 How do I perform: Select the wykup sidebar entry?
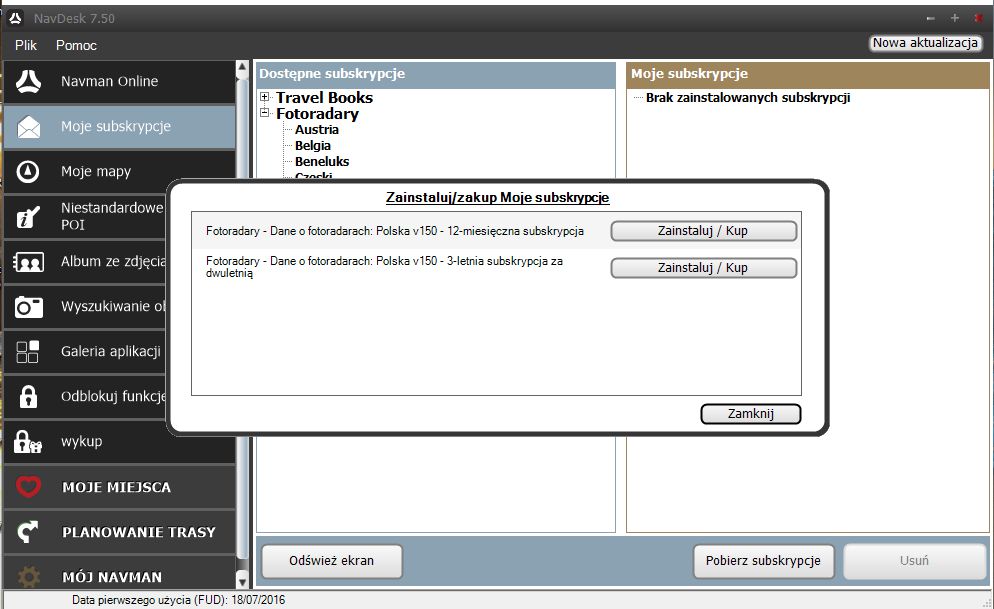(x=120, y=442)
